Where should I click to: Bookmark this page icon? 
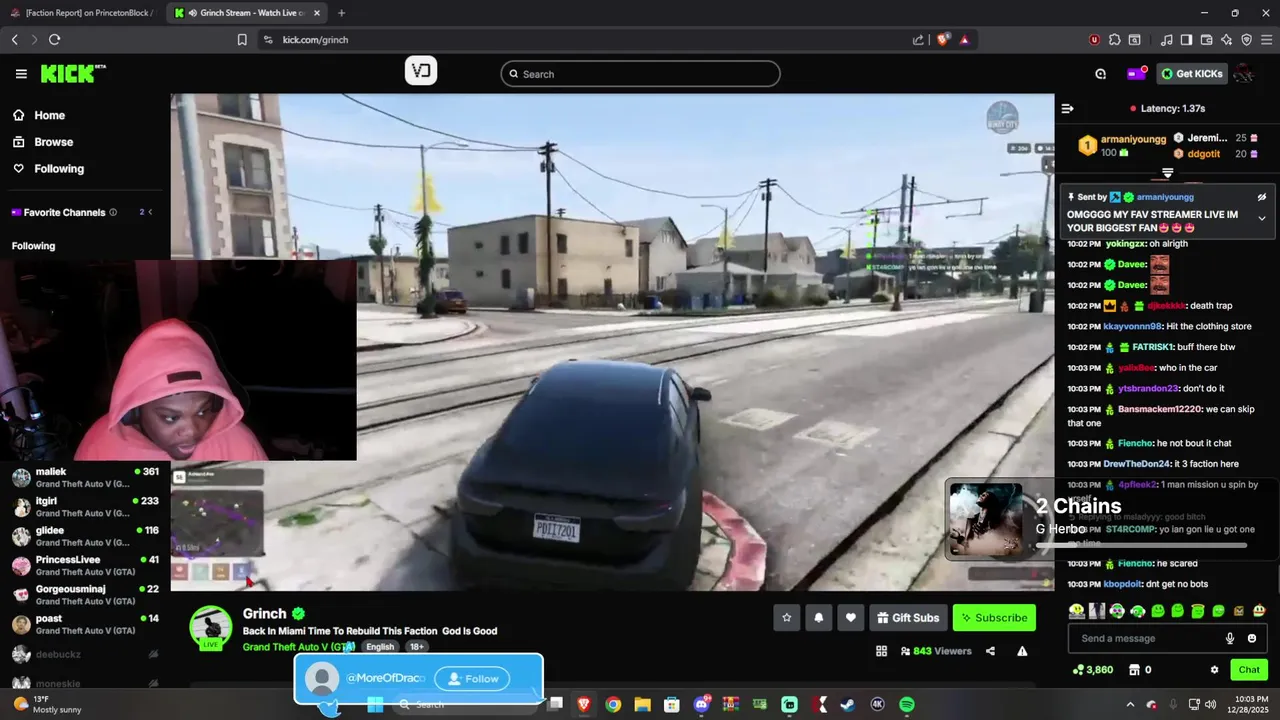242,40
